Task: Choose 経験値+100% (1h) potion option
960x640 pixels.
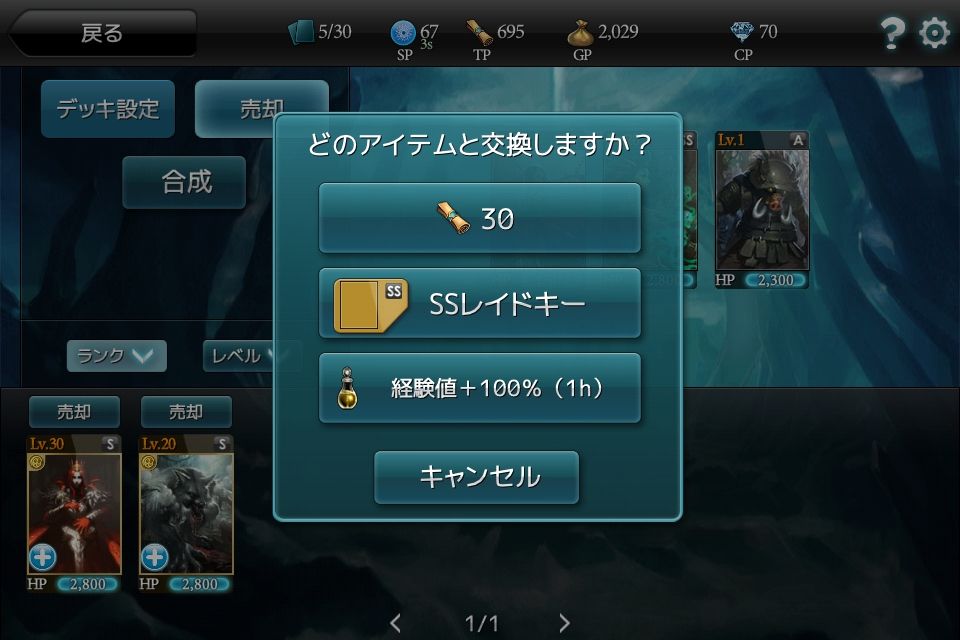Action: pyautogui.click(x=479, y=388)
